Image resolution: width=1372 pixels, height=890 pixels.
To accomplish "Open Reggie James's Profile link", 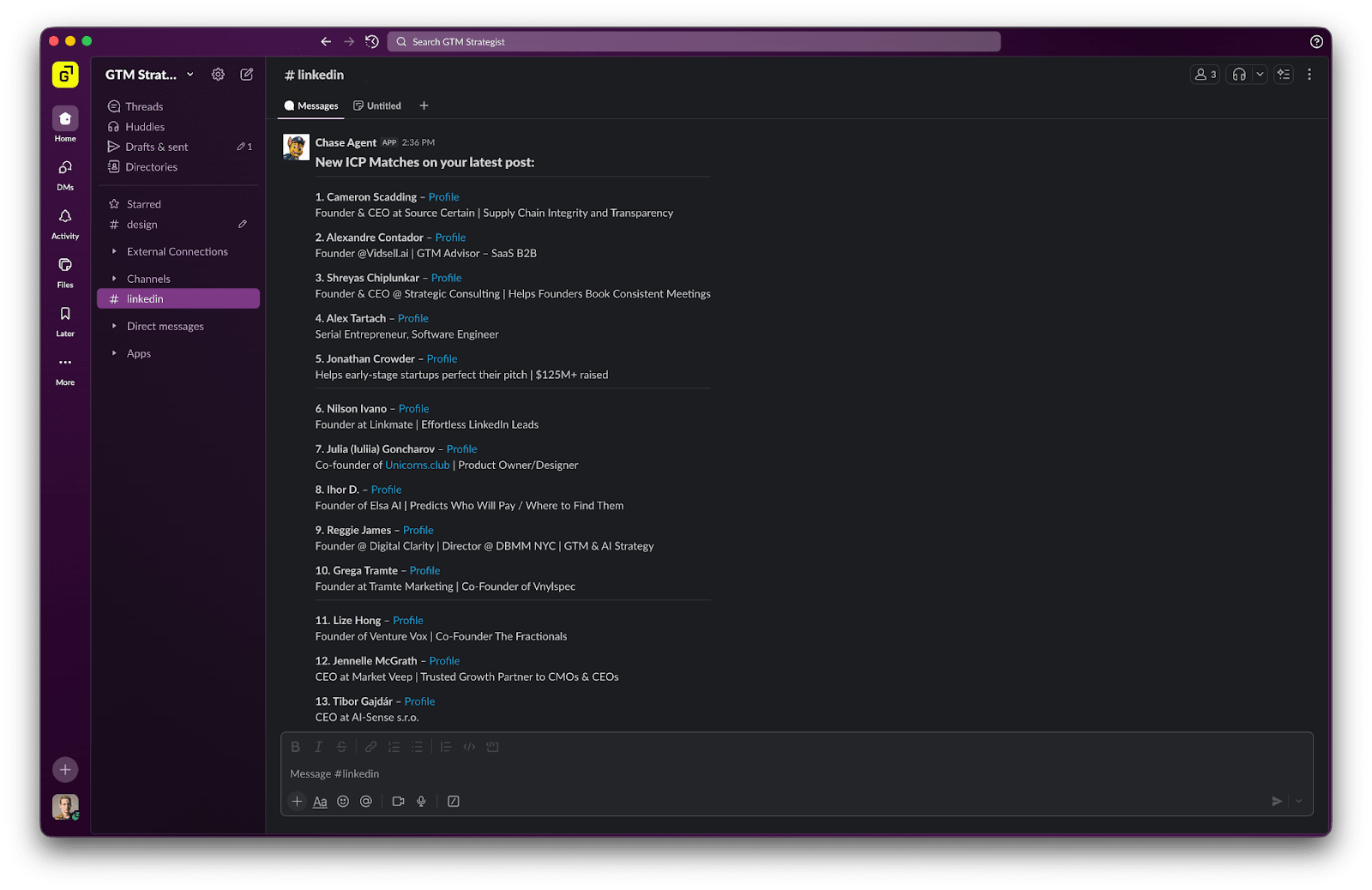I will click(x=418, y=531).
